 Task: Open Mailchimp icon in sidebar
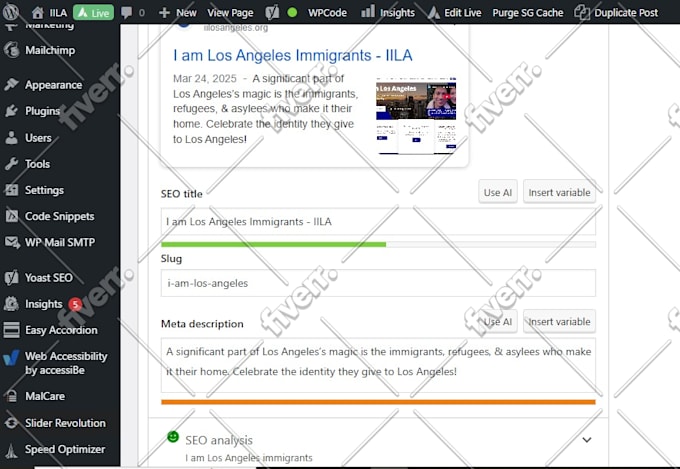pos(12,50)
